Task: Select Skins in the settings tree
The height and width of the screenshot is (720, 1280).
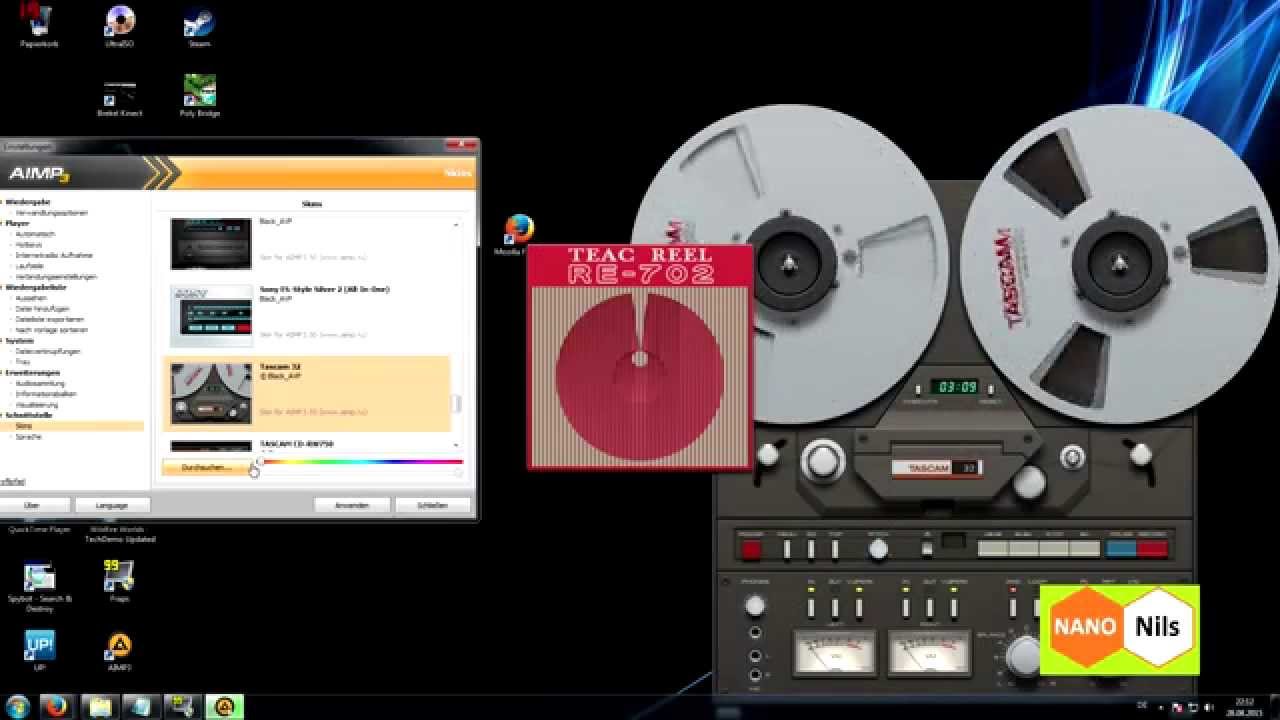Action: coord(23,426)
